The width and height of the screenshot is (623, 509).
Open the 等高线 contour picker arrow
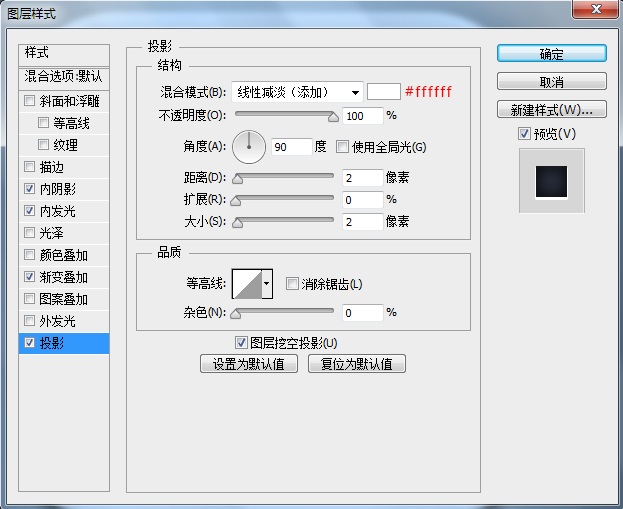[x=267, y=284]
